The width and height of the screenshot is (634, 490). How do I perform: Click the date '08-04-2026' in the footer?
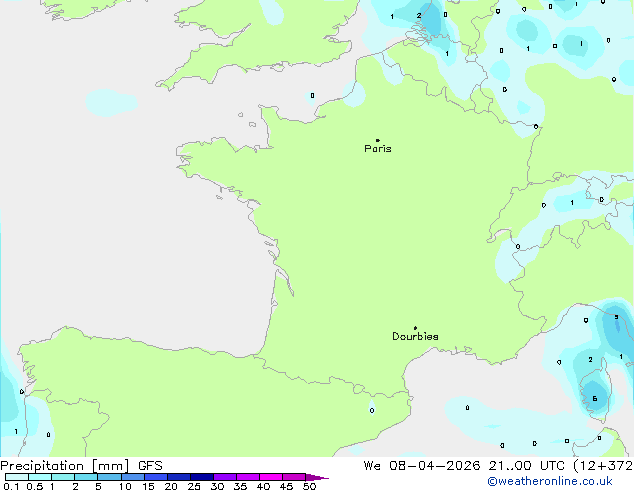(435, 466)
